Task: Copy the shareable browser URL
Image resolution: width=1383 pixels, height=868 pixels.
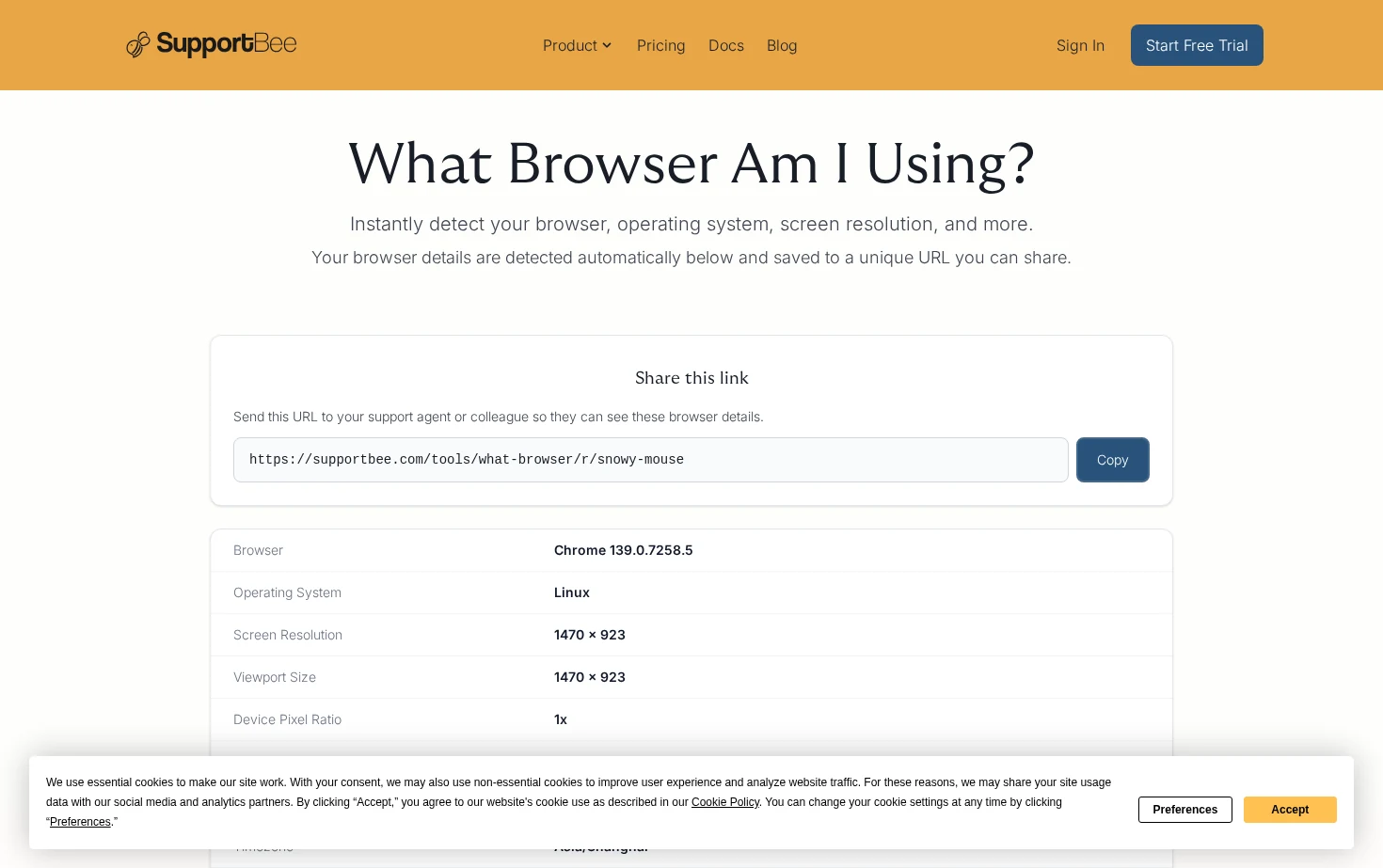Action: [x=1113, y=460]
